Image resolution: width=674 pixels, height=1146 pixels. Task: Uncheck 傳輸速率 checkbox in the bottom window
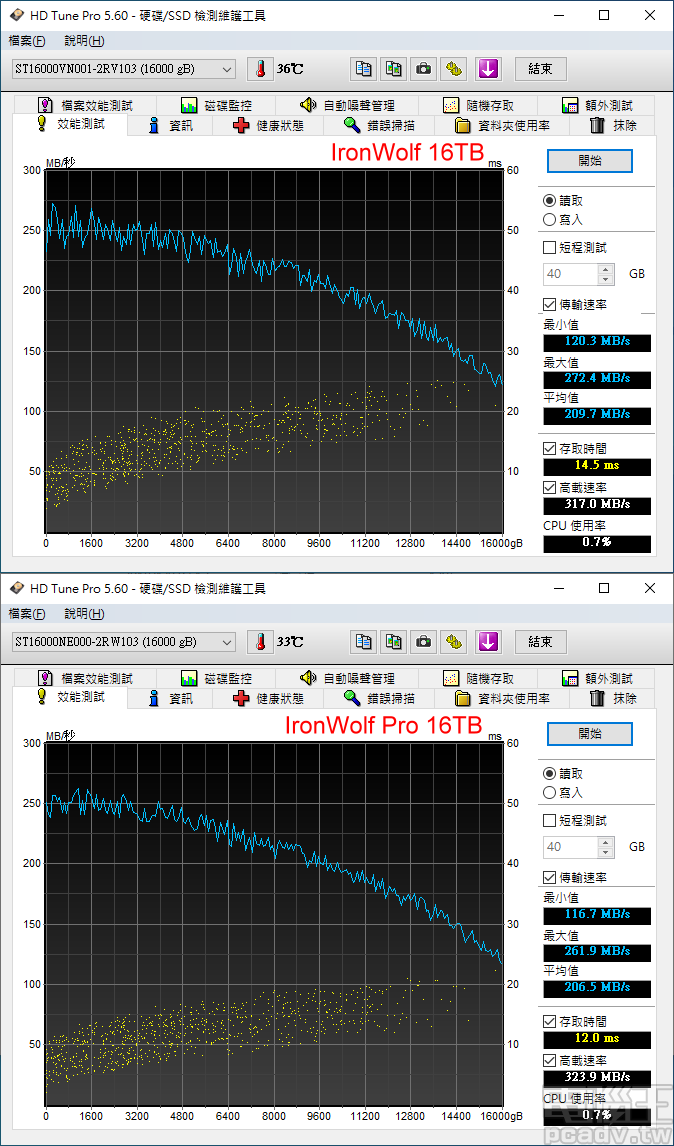click(549, 877)
